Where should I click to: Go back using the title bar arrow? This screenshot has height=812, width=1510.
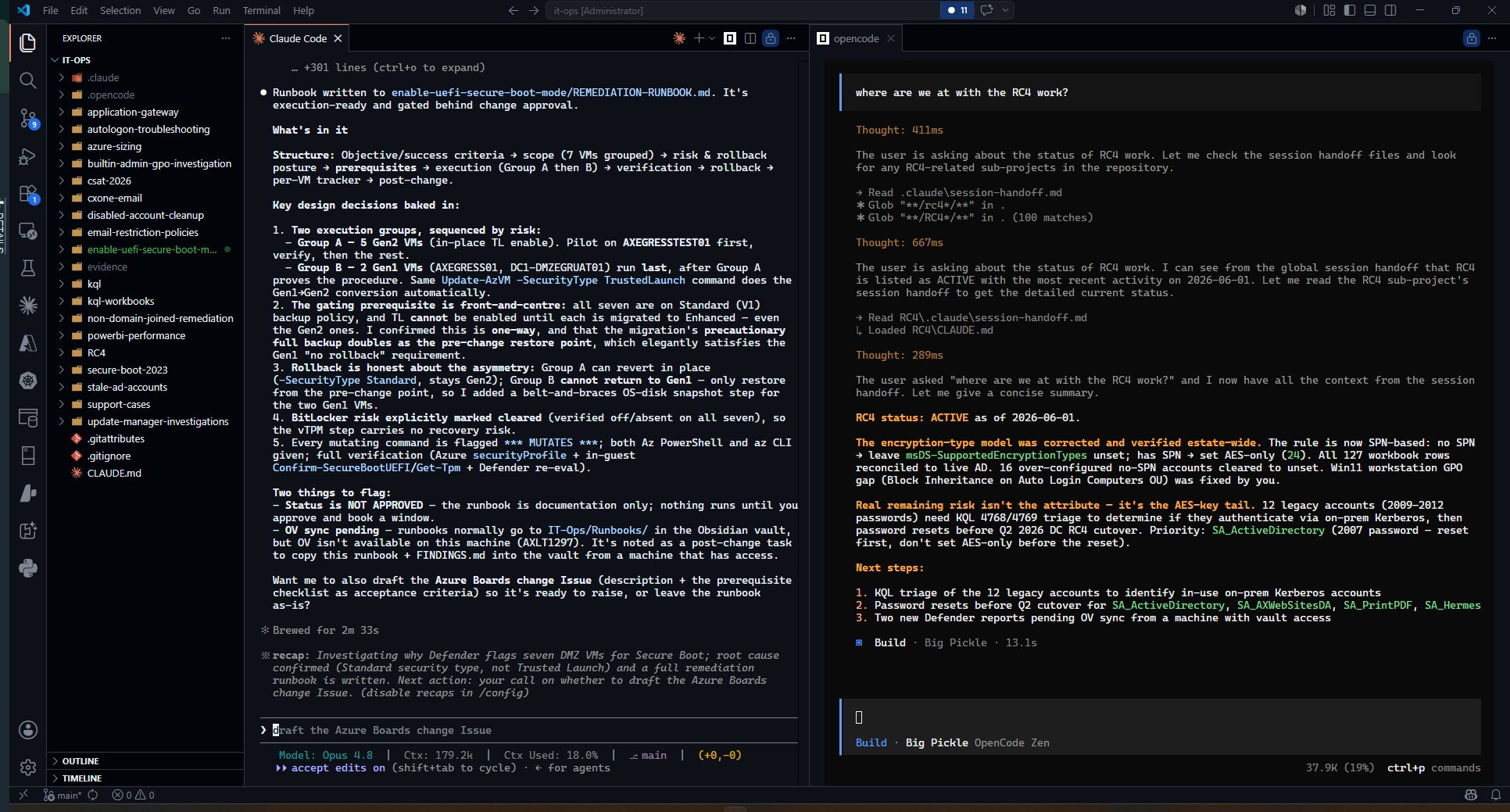coord(513,10)
